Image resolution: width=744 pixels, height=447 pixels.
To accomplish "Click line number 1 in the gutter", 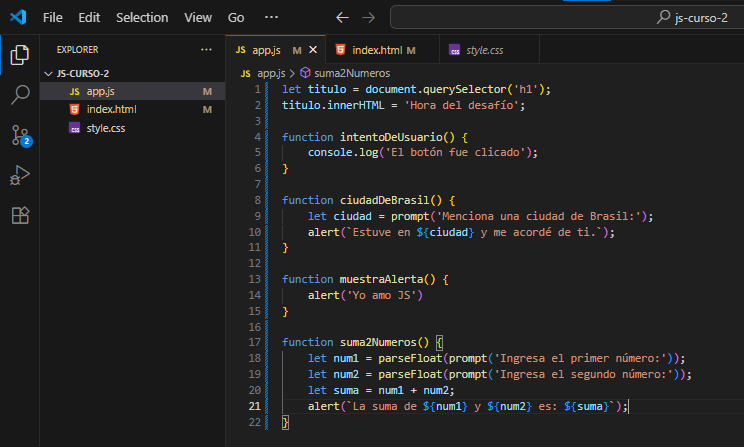I will tap(257, 89).
